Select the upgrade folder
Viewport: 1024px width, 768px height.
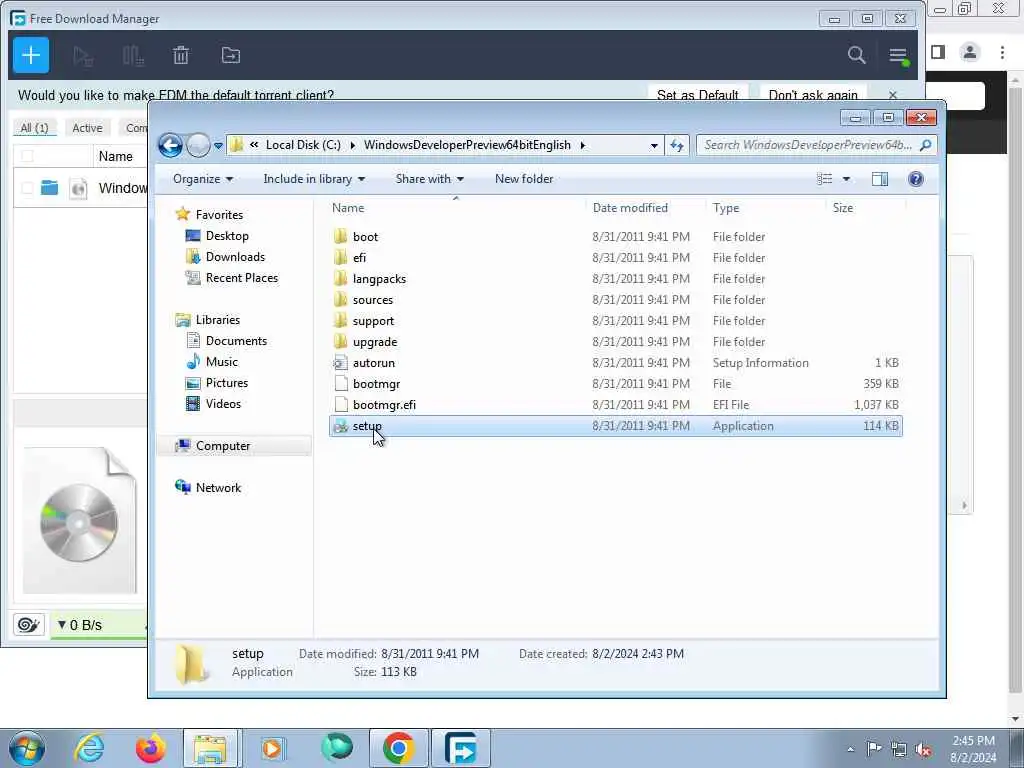tap(375, 342)
